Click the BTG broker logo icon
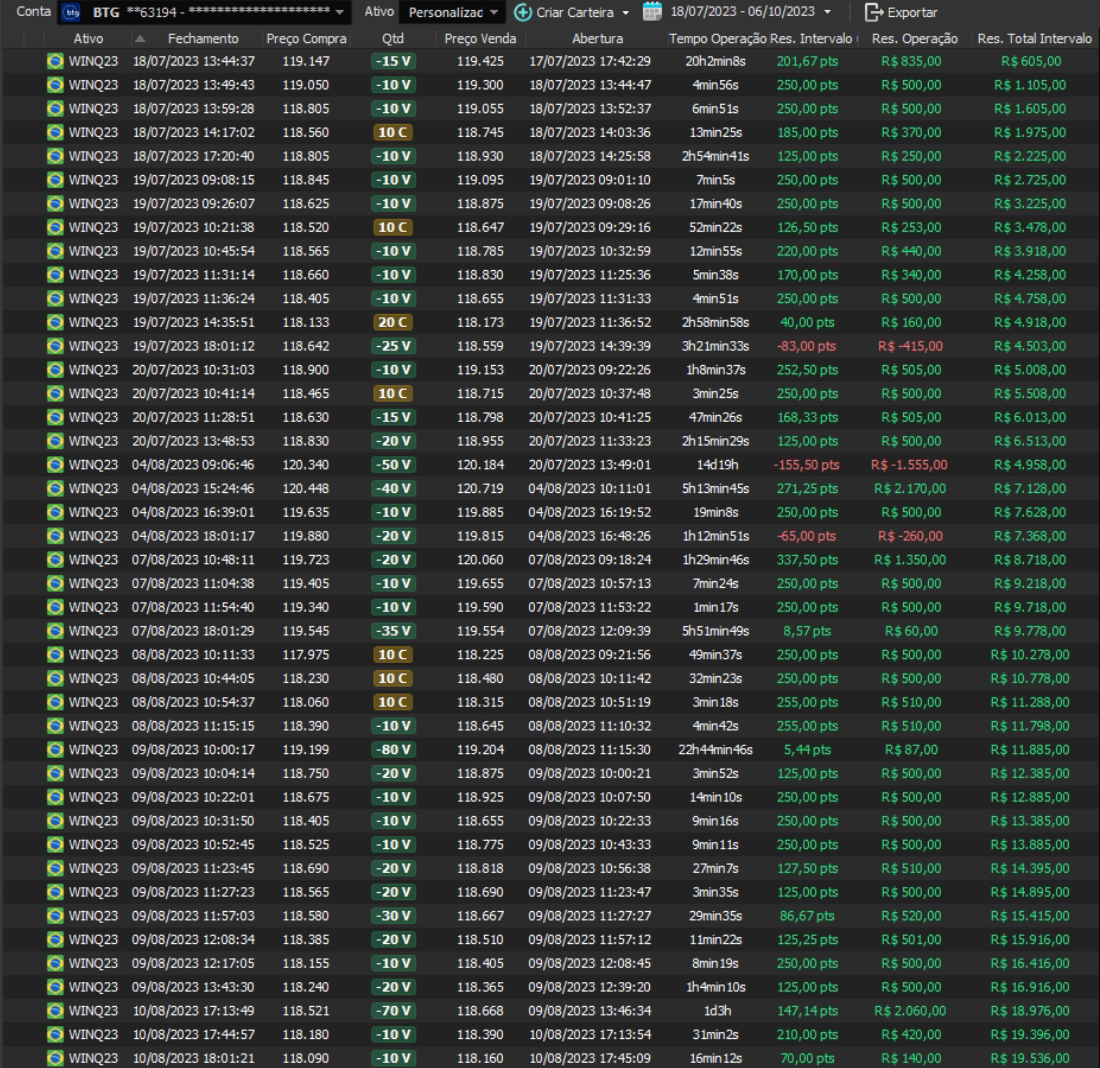The height and width of the screenshot is (1068, 1100). coord(72,13)
